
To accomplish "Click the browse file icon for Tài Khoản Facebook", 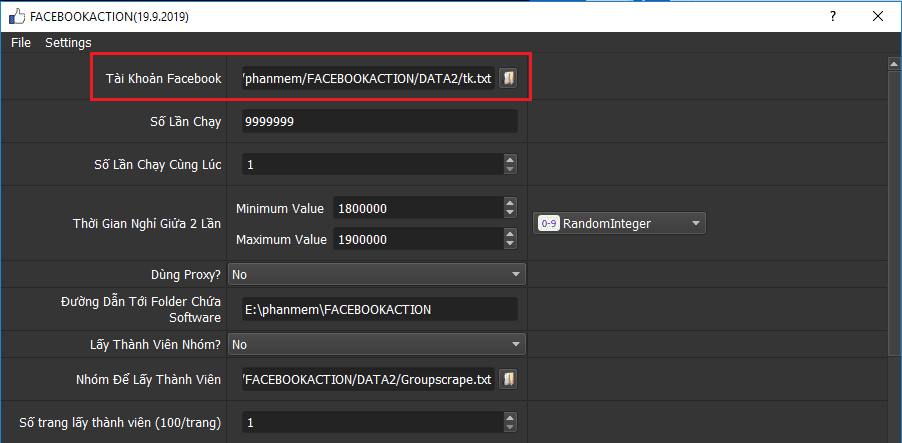I will pyautogui.click(x=508, y=79).
